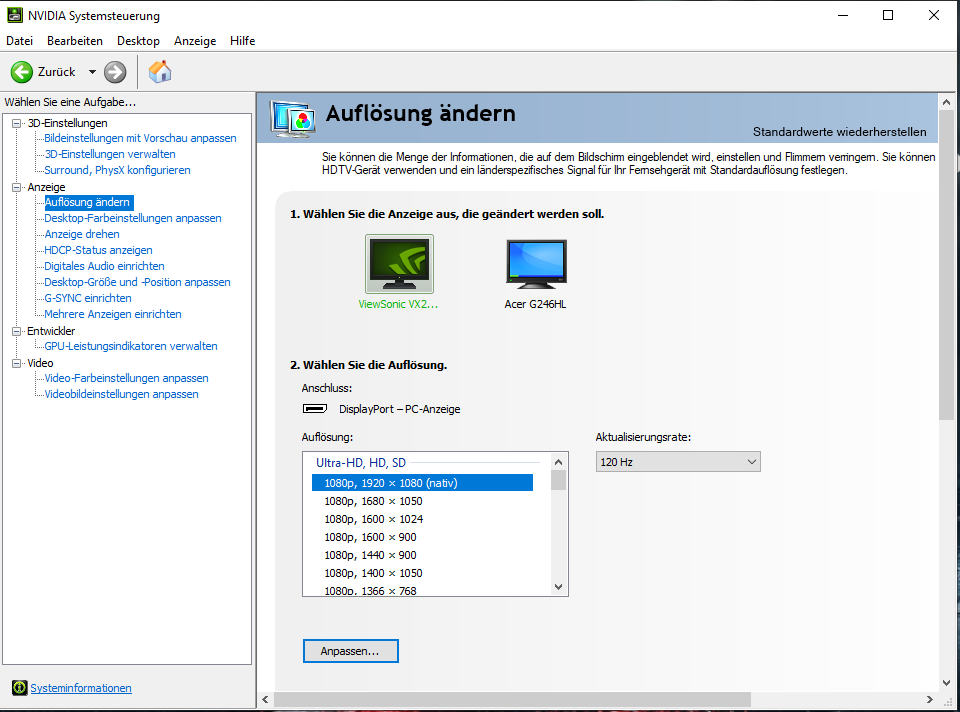Click the DisplayPort connector icon
The width and height of the screenshot is (960, 712).
[315, 408]
